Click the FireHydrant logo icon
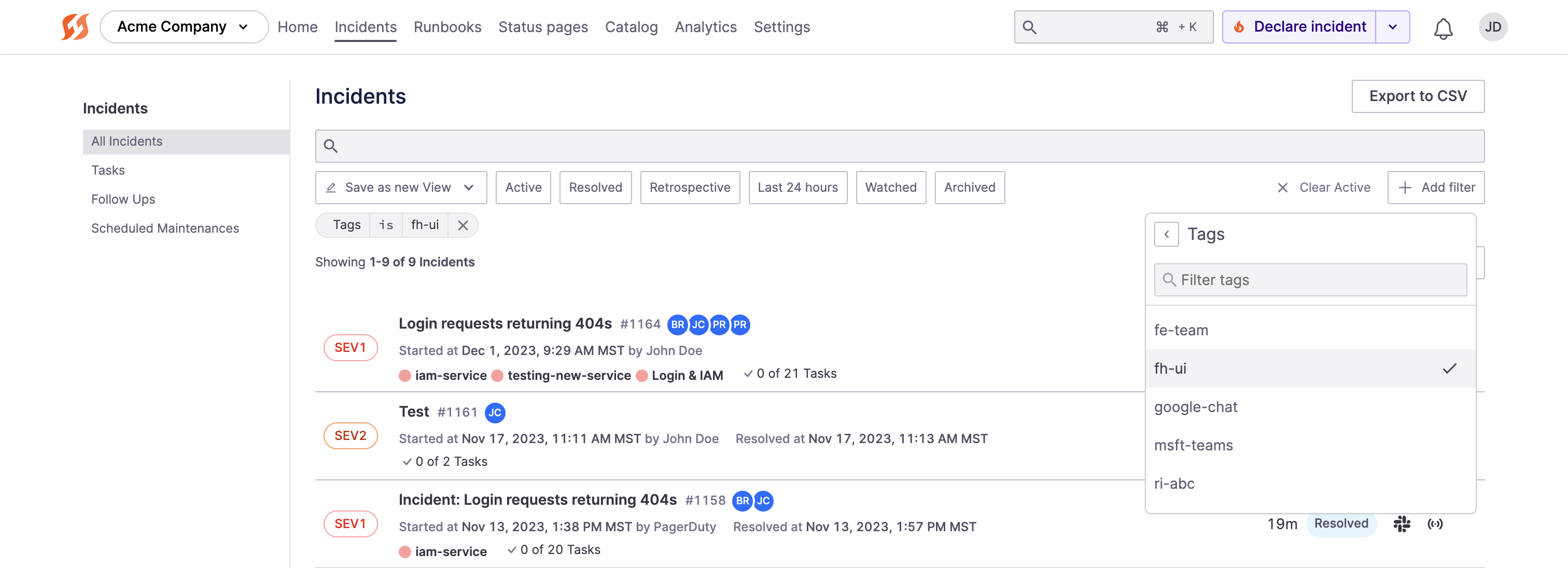 (76, 27)
